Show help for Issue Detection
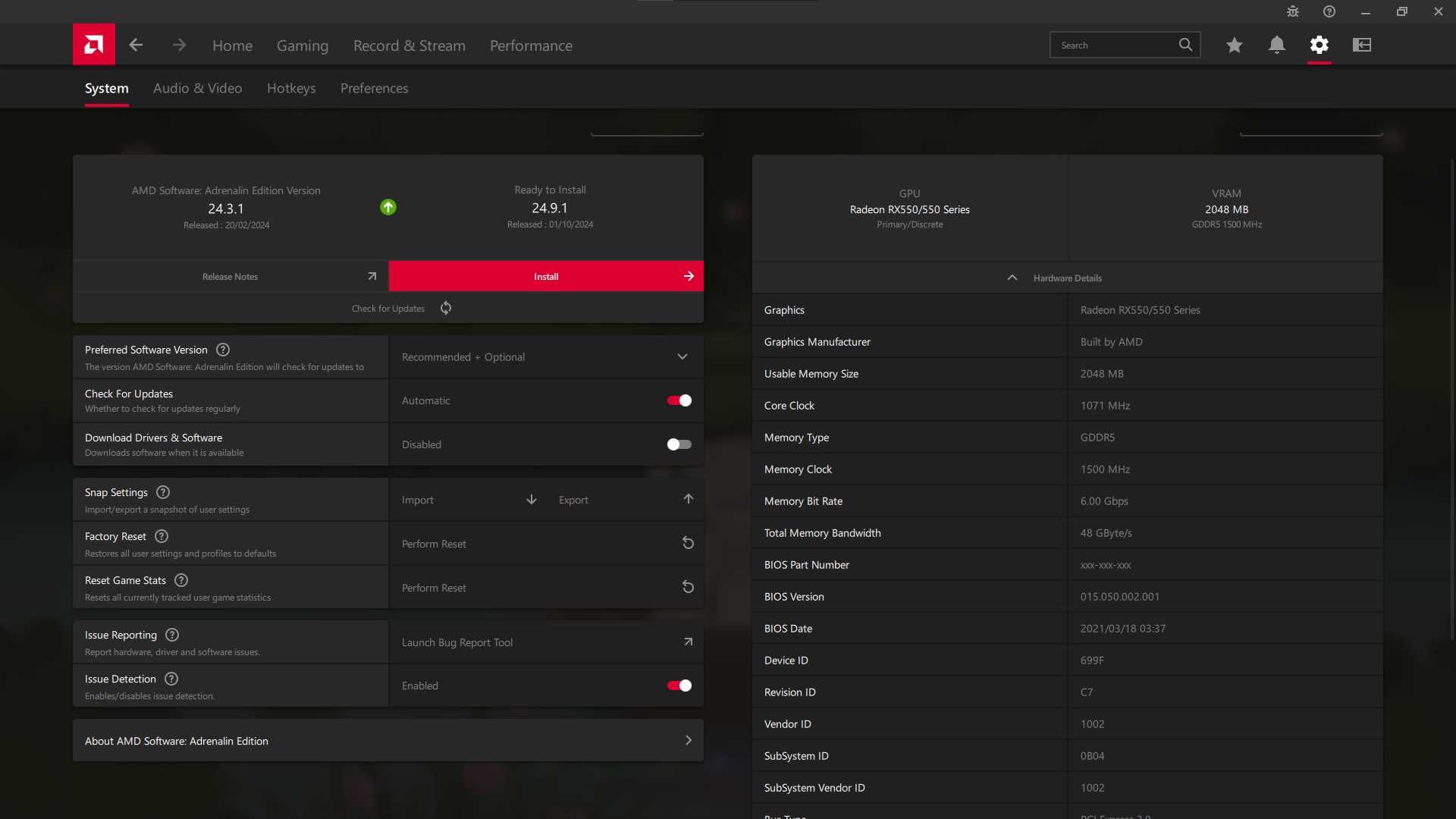1456x819 pixels. pos(171,679)
